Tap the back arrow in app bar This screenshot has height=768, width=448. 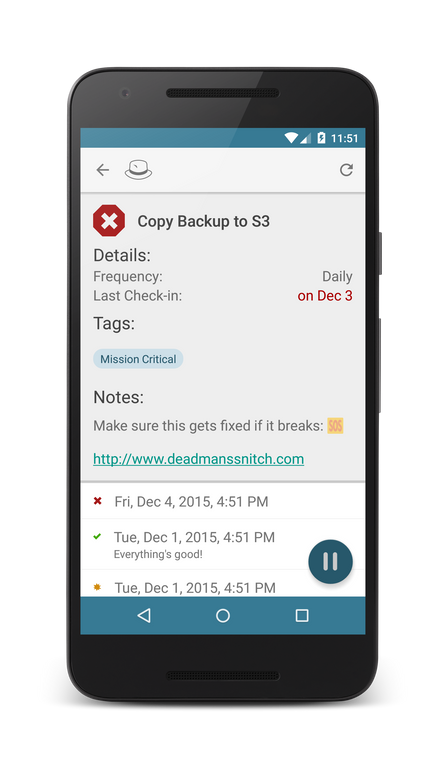102,170
